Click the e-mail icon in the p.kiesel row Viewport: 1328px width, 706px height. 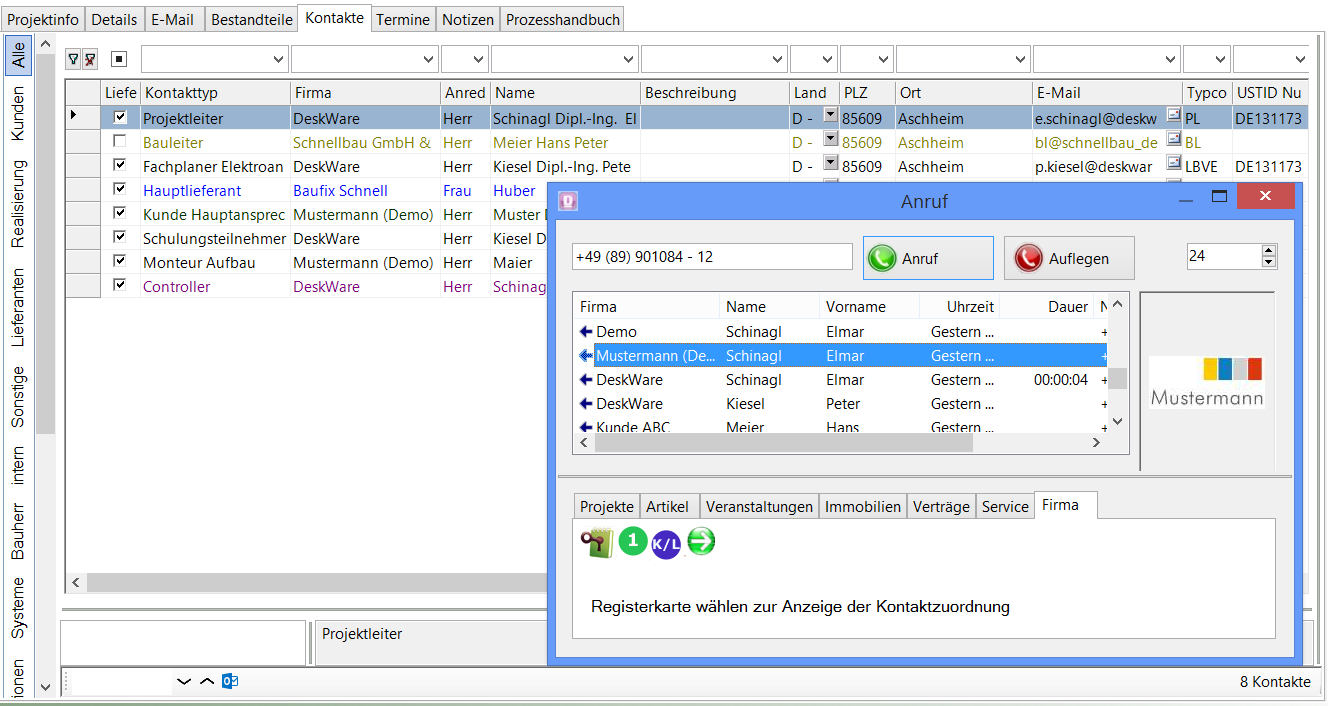[x=1174, y=163]
